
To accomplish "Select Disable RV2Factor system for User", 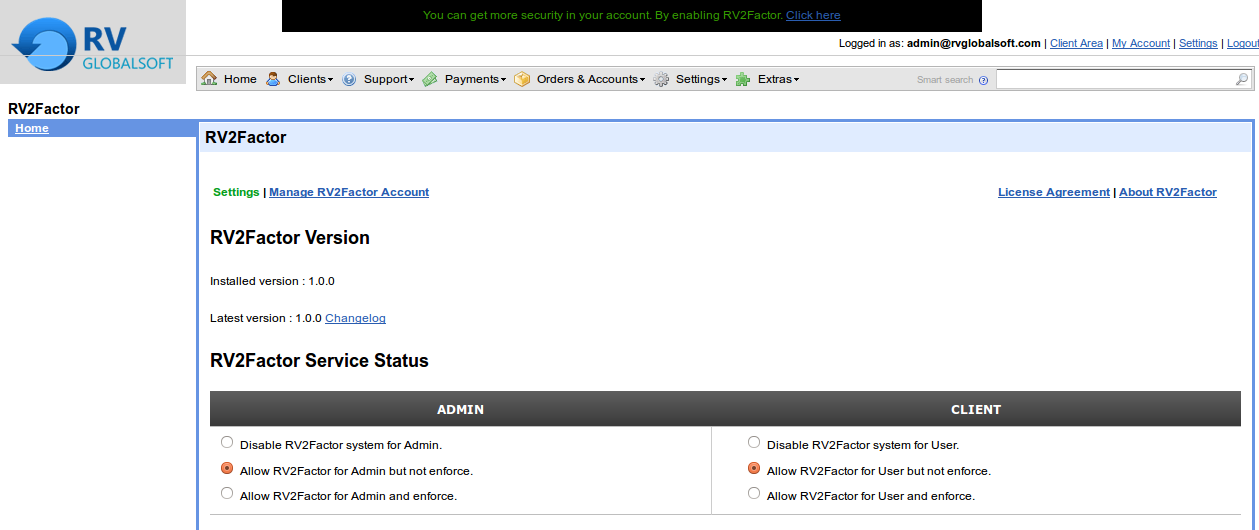I will click(x=754, y=442).
